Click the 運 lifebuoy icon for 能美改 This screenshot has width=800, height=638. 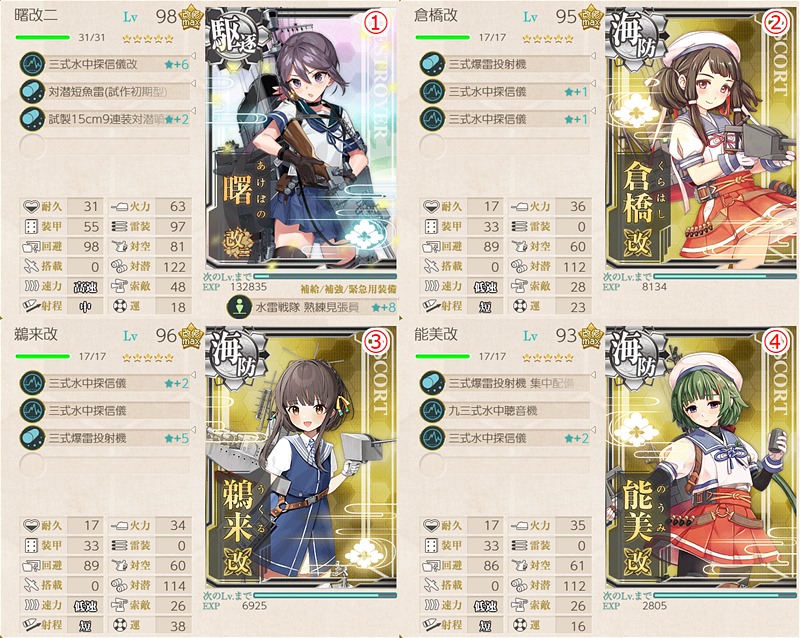520,625
